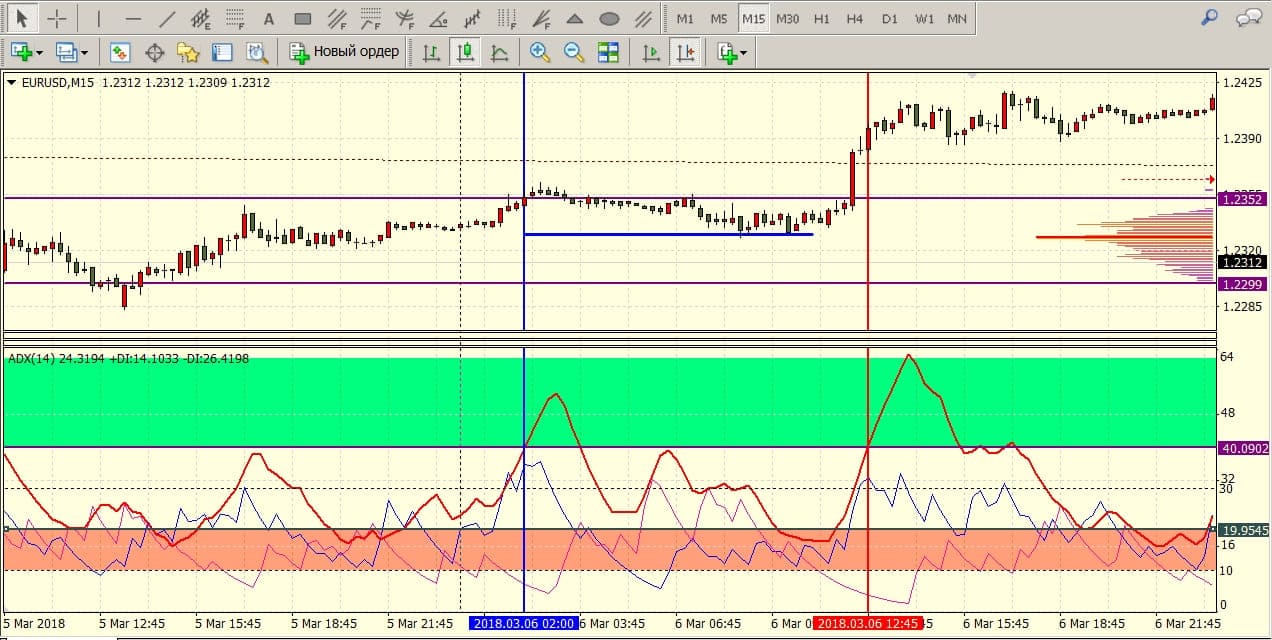Image resolution: width=1272 pixels, height=640 pixels.
Task: Zoom in on the chart
Action: click(540, 52)
